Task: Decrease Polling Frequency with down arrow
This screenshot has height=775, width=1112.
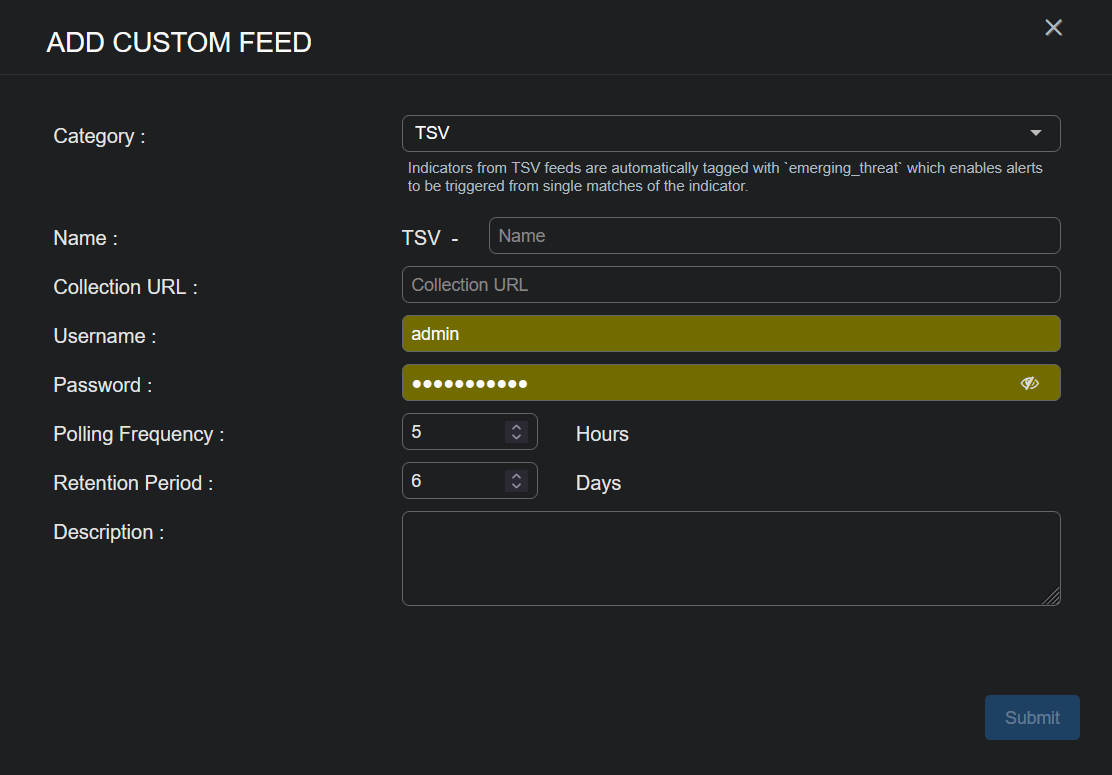Action: click(x=516, y=437)
